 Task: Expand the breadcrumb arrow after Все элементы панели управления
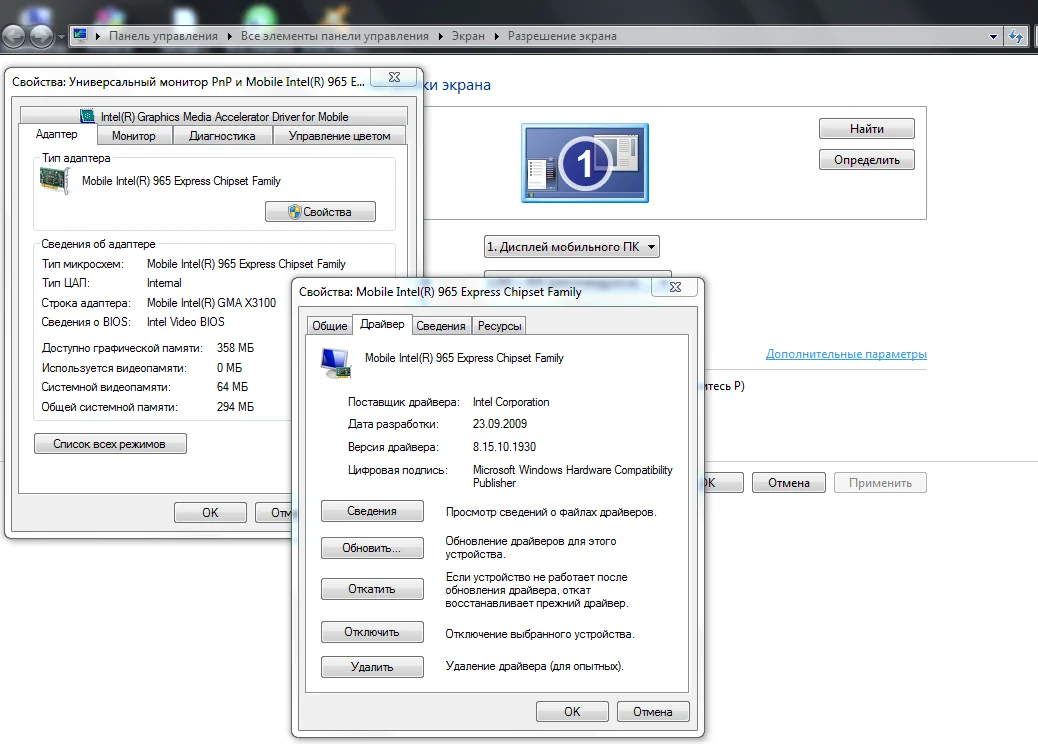coord(440,36)
